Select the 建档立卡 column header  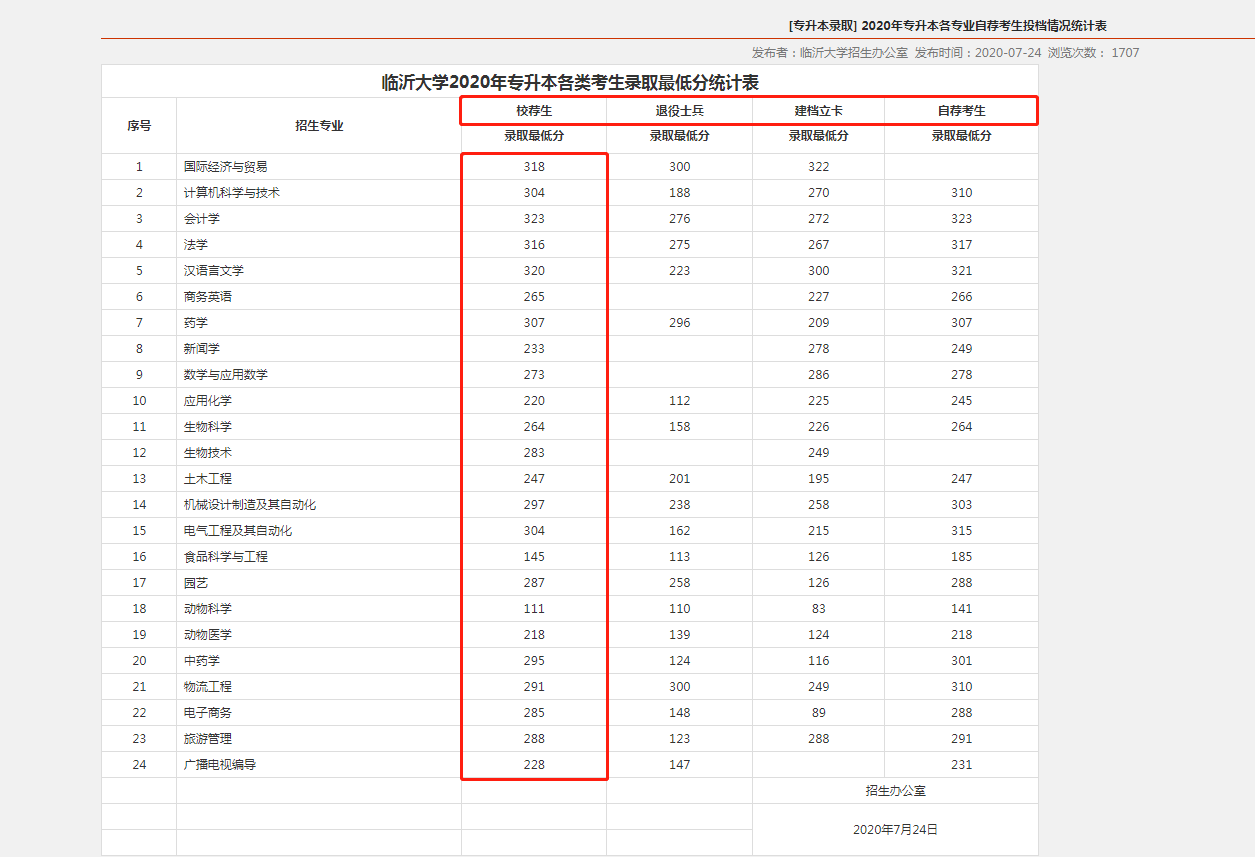click(818, 110)
